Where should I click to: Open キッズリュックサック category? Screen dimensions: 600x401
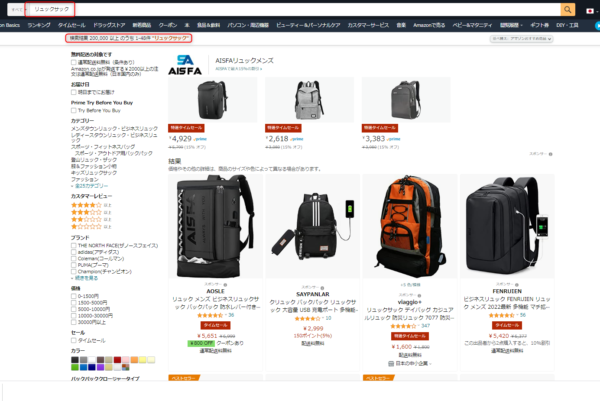coord(94,173)
